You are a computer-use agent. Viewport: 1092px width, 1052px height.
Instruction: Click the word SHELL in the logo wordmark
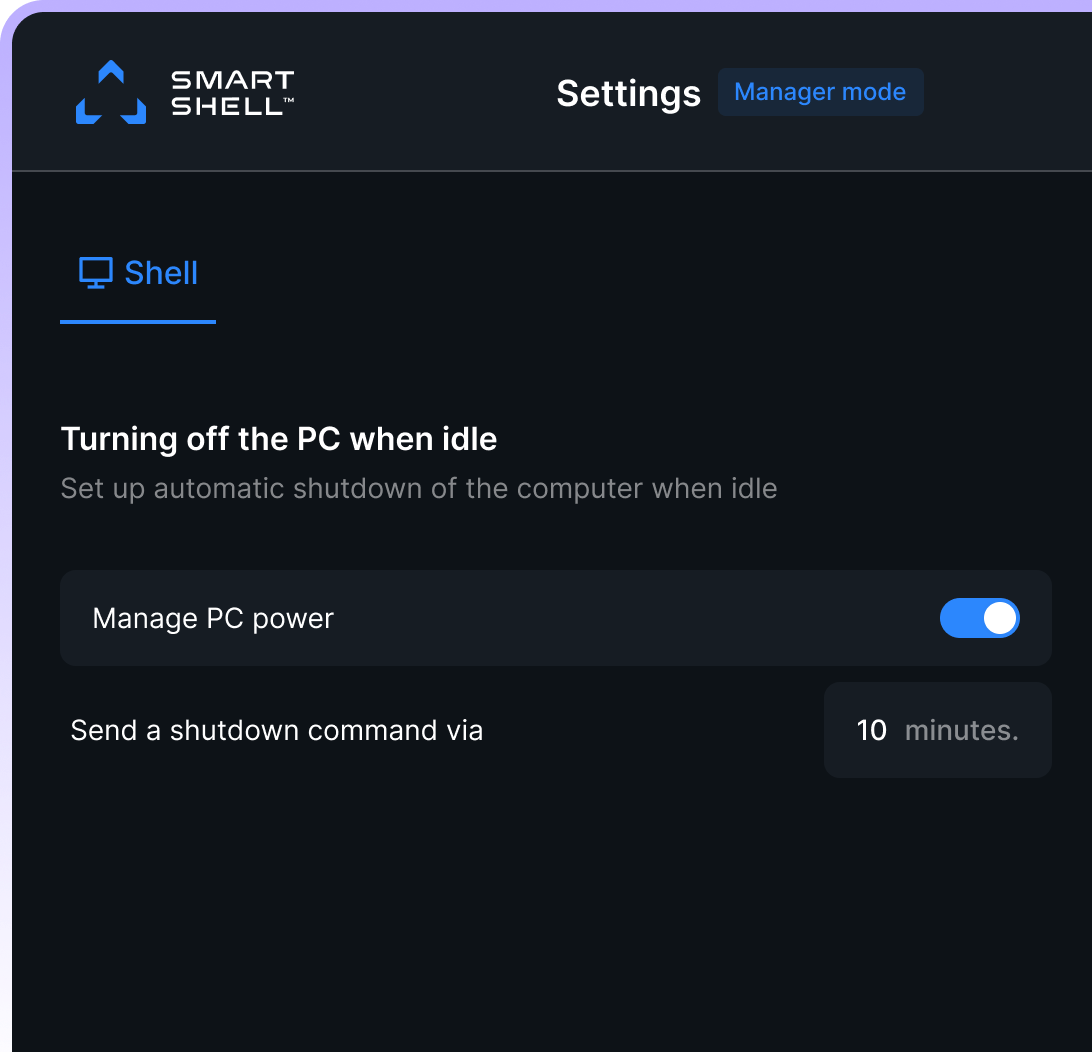[x=227, y=106]
